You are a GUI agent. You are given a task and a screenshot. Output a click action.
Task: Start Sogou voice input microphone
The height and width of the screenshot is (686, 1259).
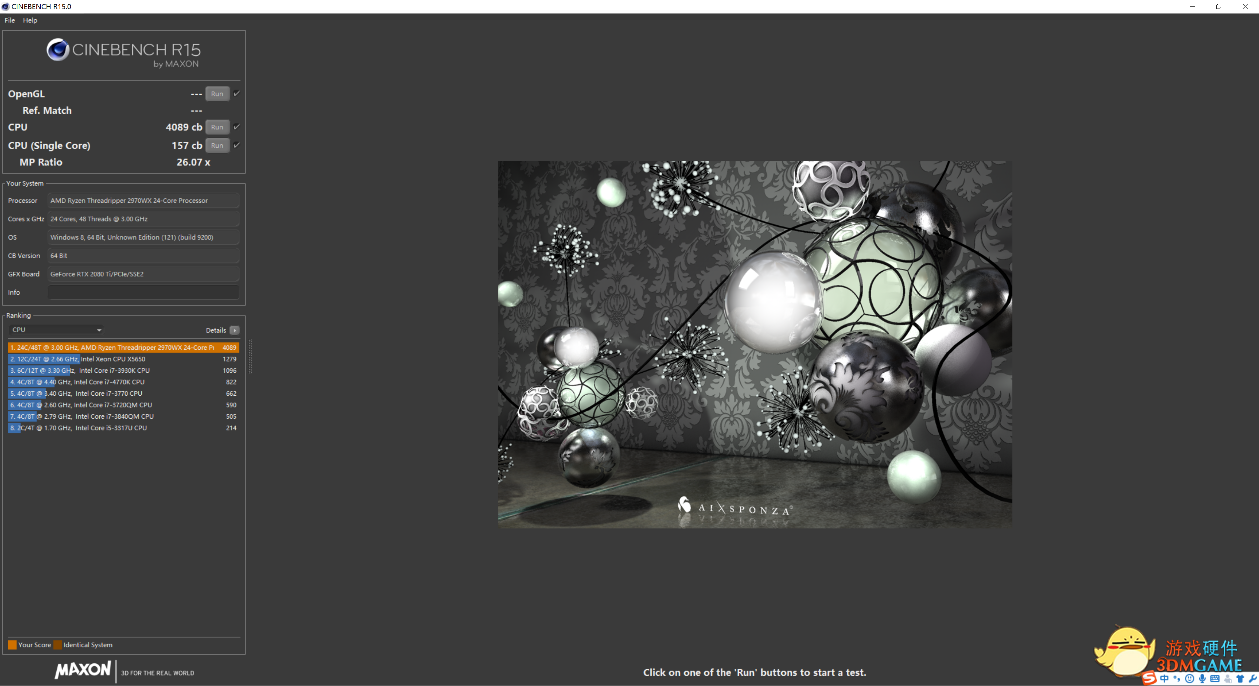coord(1203,678)
